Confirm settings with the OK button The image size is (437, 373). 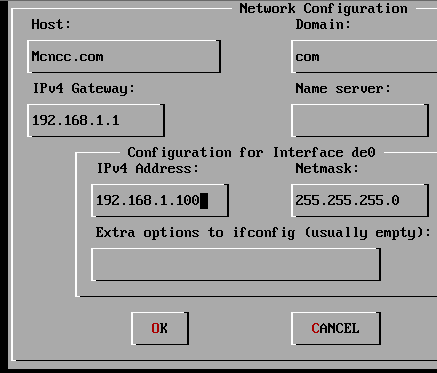tap(160, 328)
